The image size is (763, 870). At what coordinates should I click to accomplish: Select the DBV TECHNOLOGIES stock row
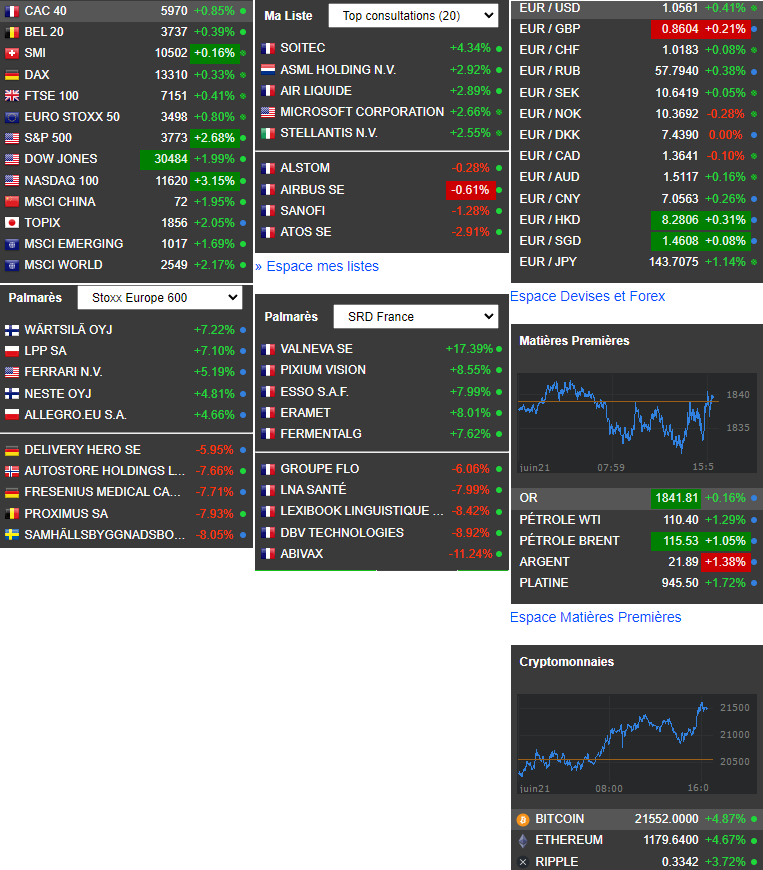[x=382, y=533]
